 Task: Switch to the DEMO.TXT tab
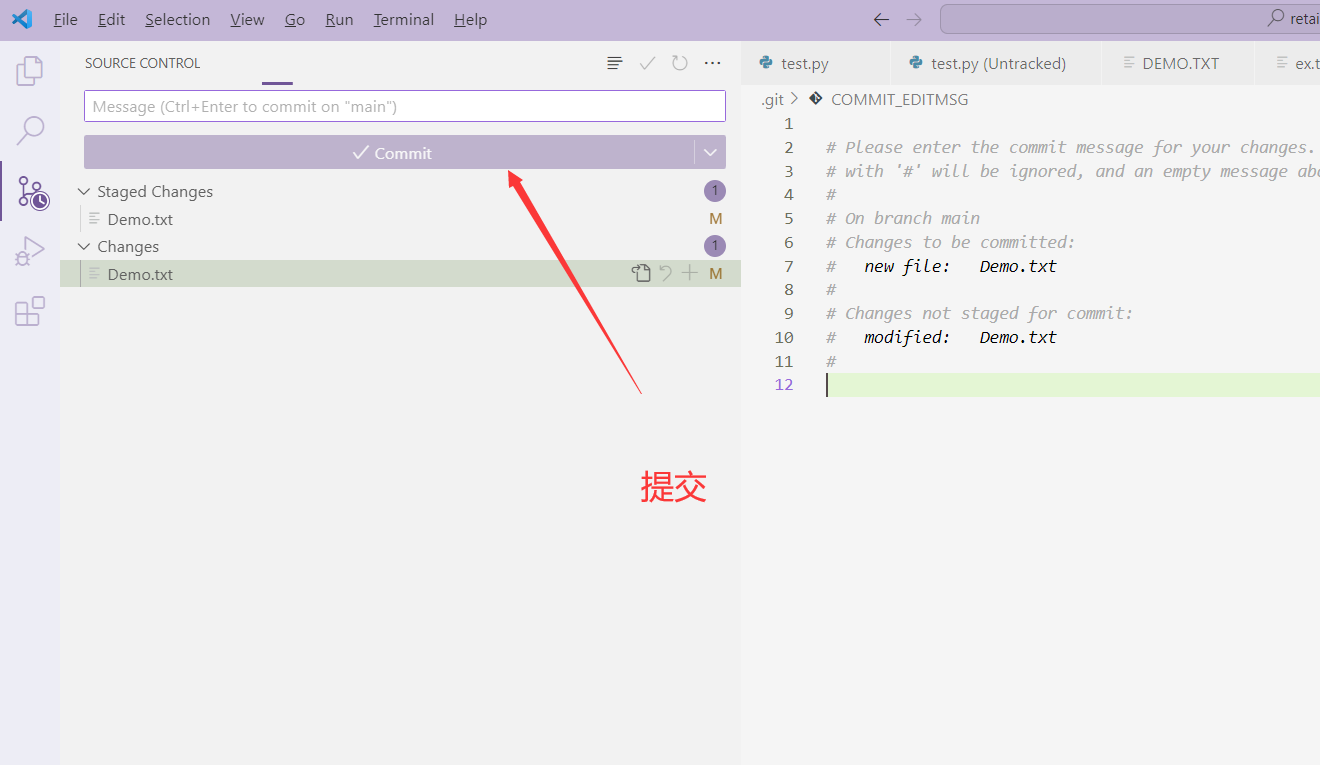click(1181, 62)
